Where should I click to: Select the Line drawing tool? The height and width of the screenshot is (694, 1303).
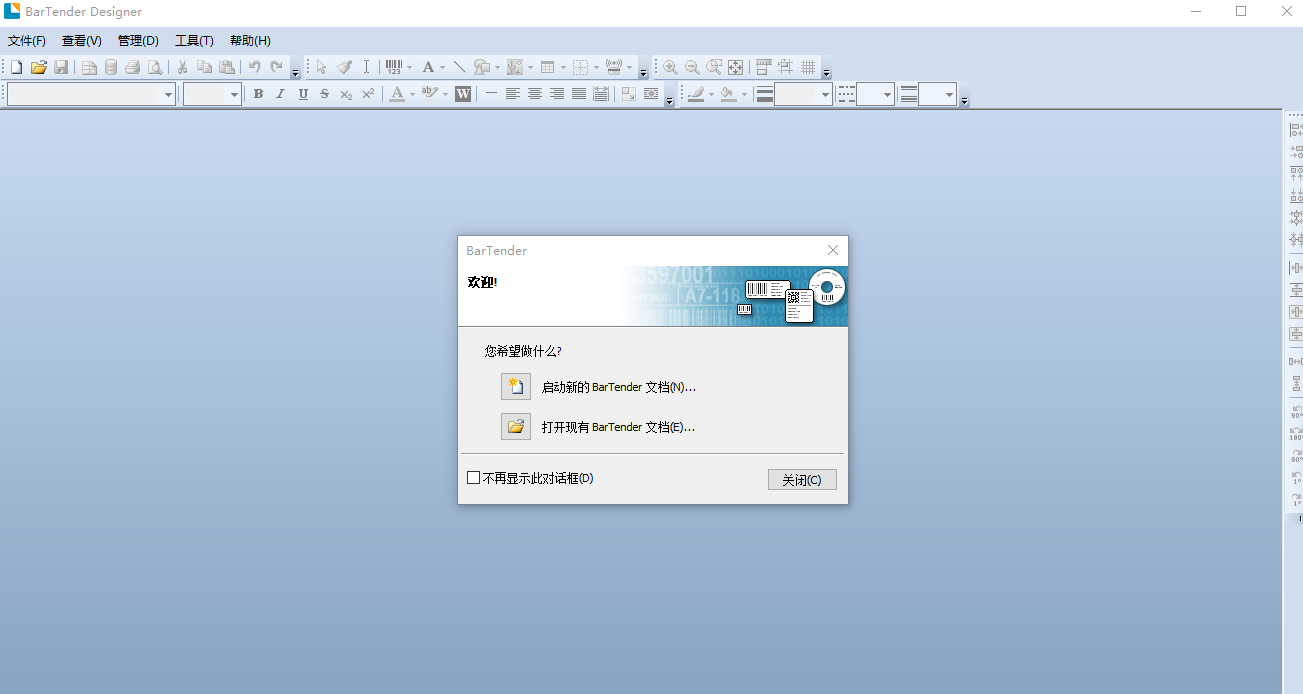460,67
